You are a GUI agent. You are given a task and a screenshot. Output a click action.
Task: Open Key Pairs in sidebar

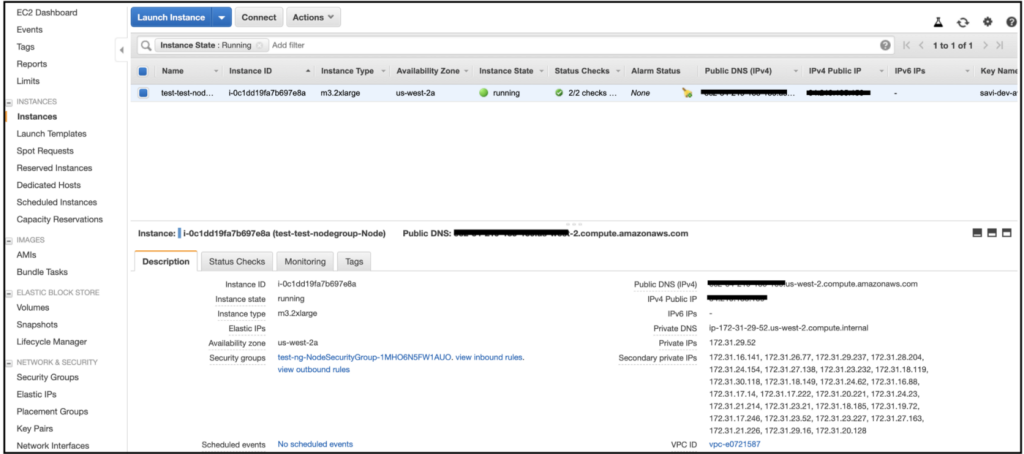coord(35,429)
